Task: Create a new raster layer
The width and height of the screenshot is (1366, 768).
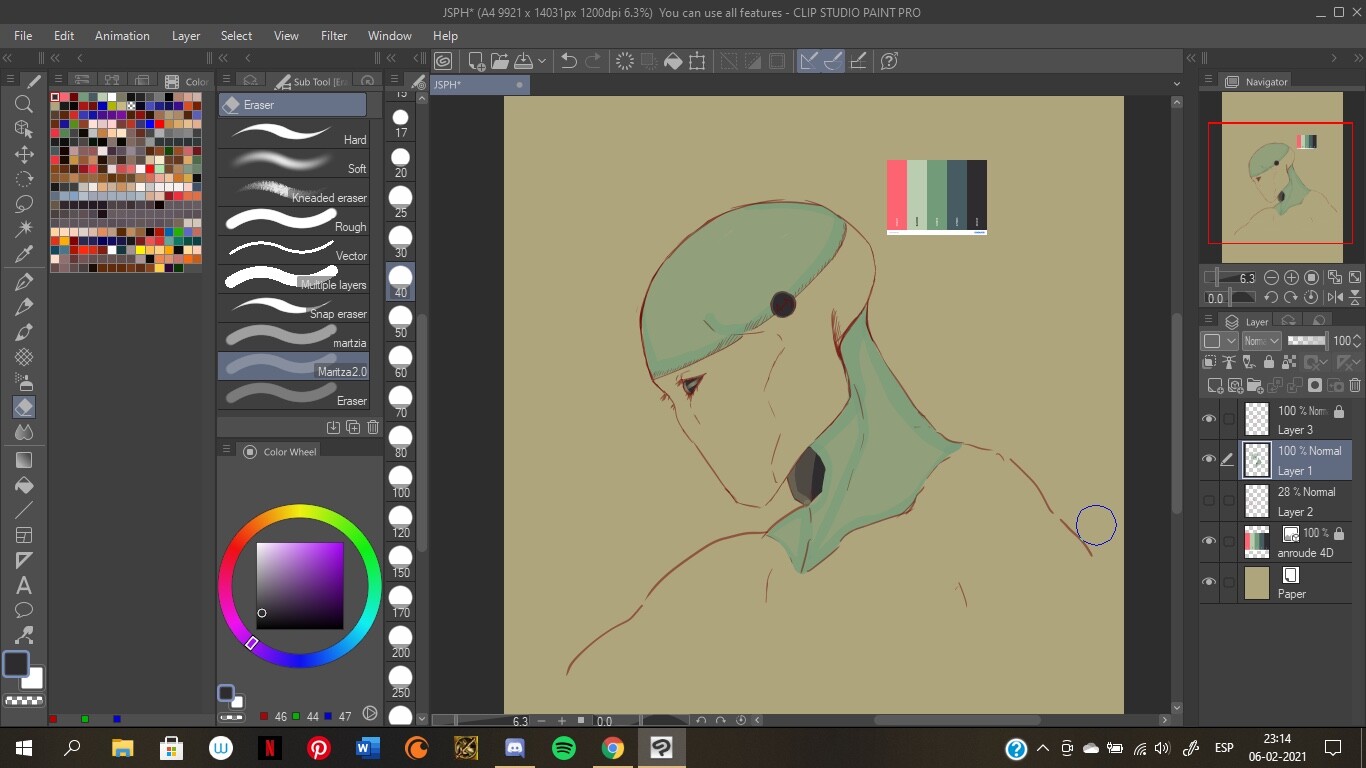Action: point(1215,386)
